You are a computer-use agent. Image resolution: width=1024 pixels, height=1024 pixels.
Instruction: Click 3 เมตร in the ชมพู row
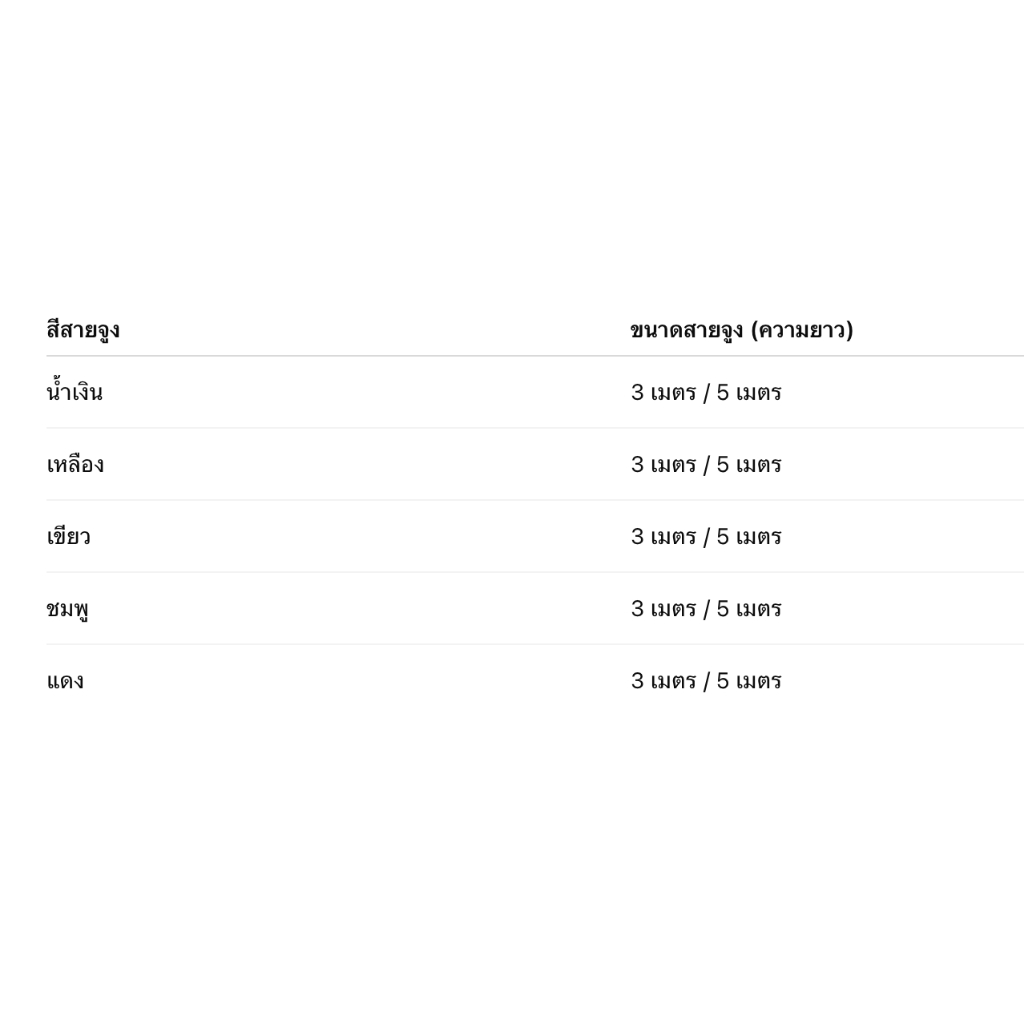(x=663, y=609)
